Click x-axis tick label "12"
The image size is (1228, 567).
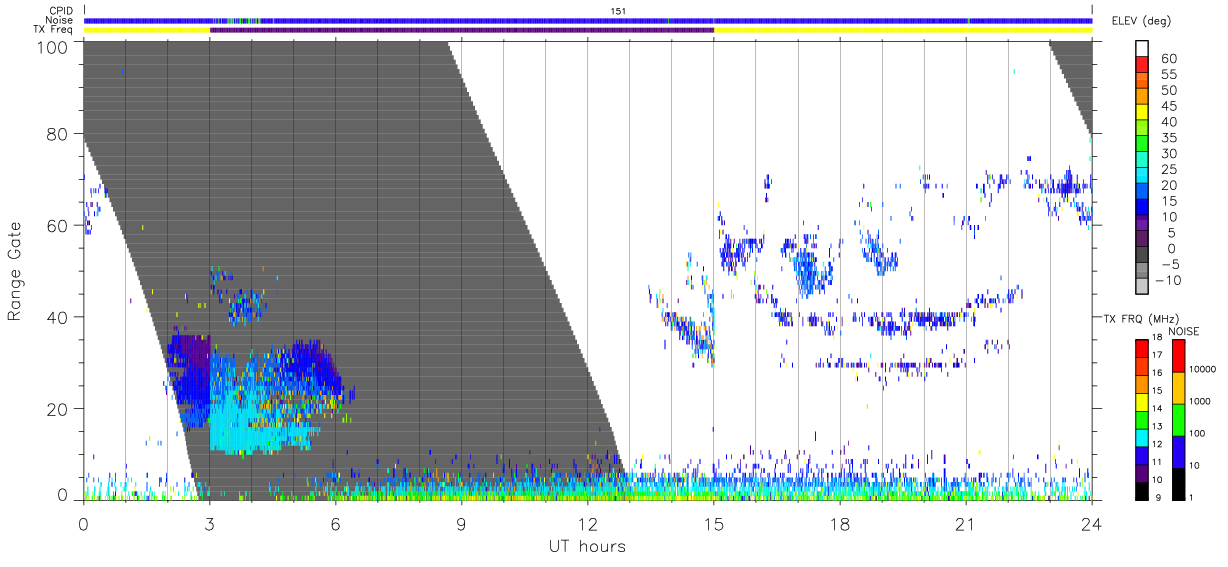587,523
